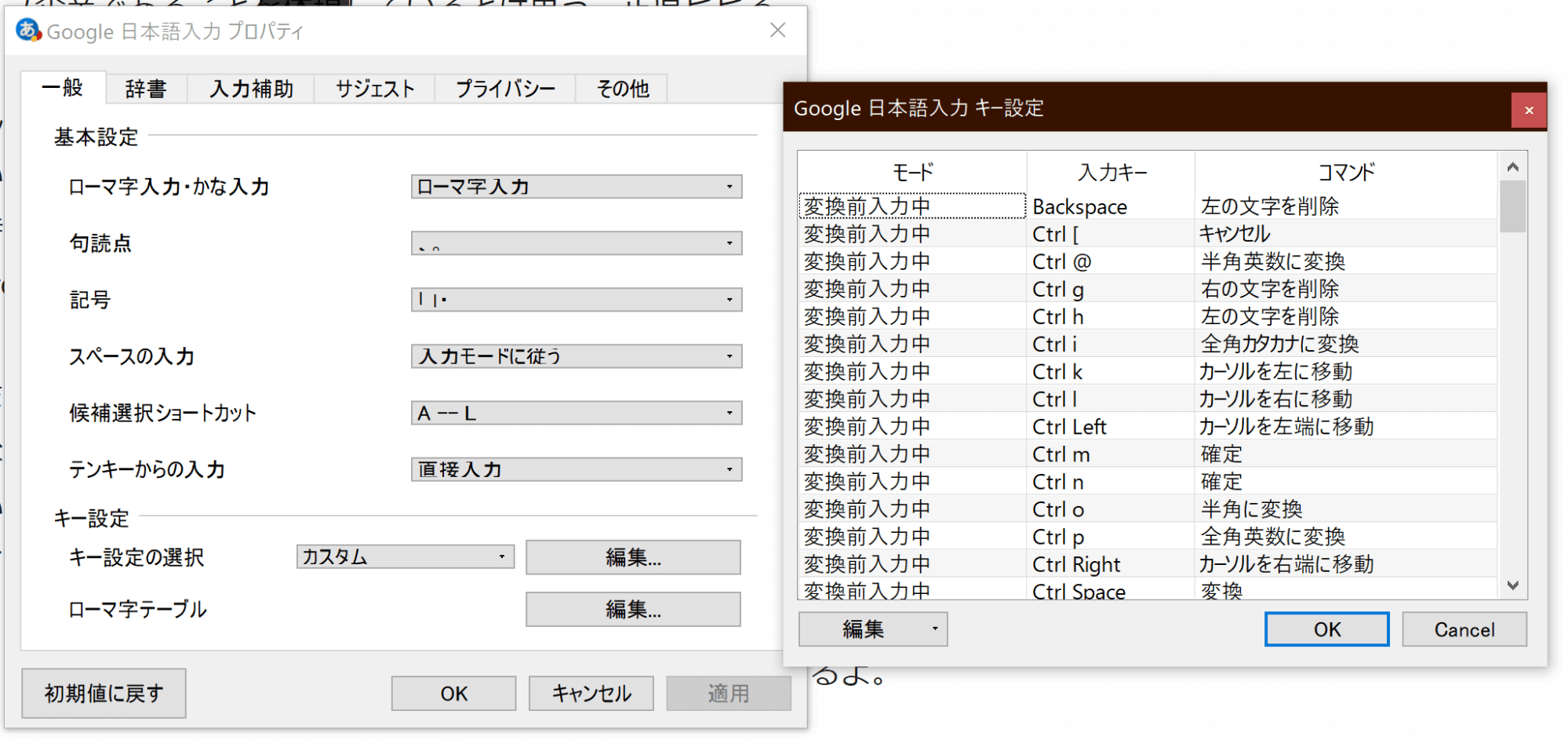Image resolution: width=1568 pixels, height=740 pixels.
Task: Select the Ctrl n key cell
Action: (1111, 481)
